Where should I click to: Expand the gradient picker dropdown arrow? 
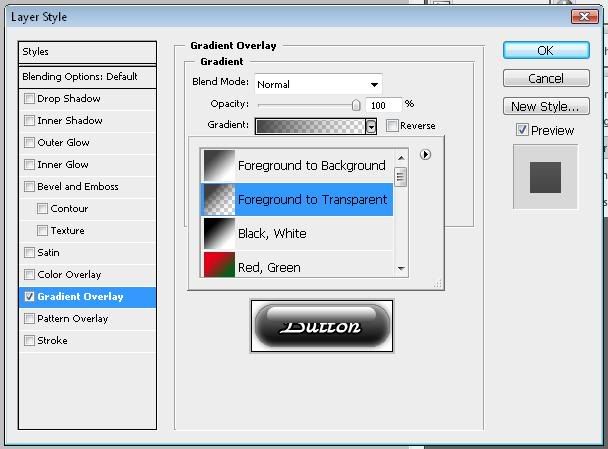371,126
